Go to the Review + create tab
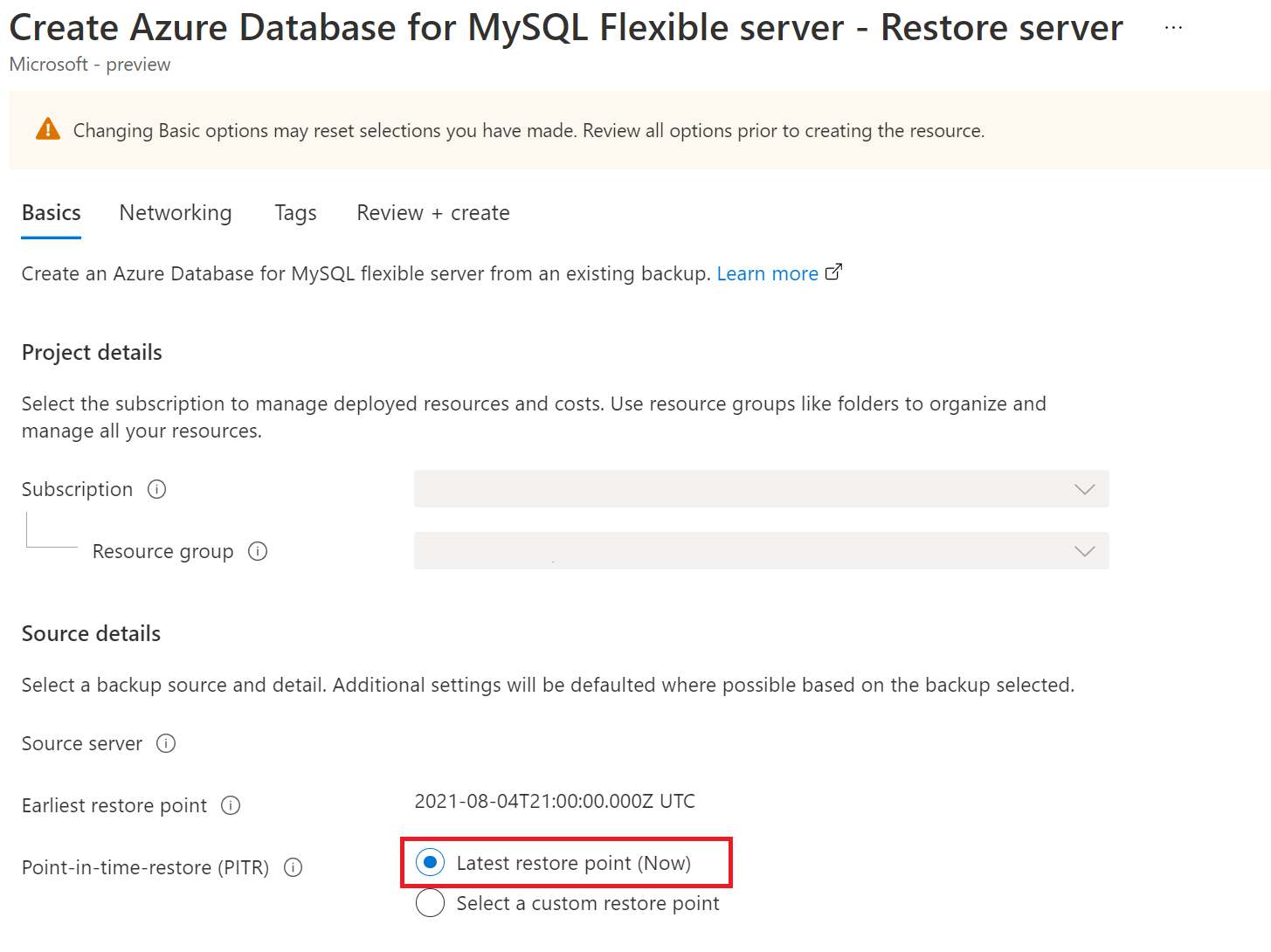 click(433, 213)
